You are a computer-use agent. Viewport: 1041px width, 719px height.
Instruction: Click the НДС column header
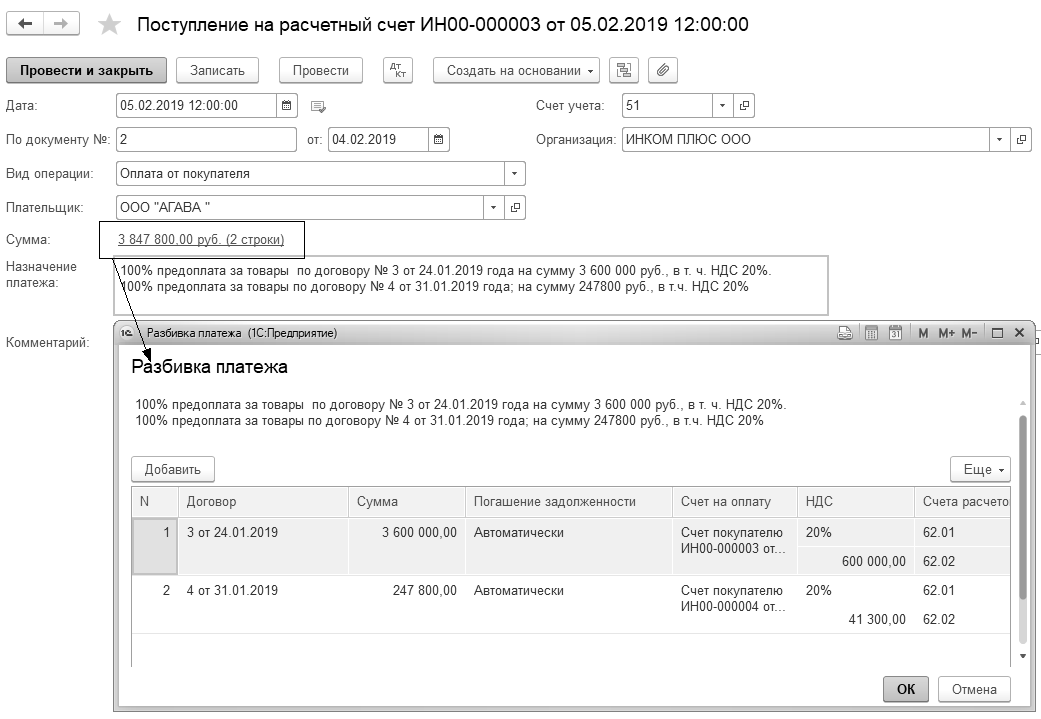(x=855, y=502)
